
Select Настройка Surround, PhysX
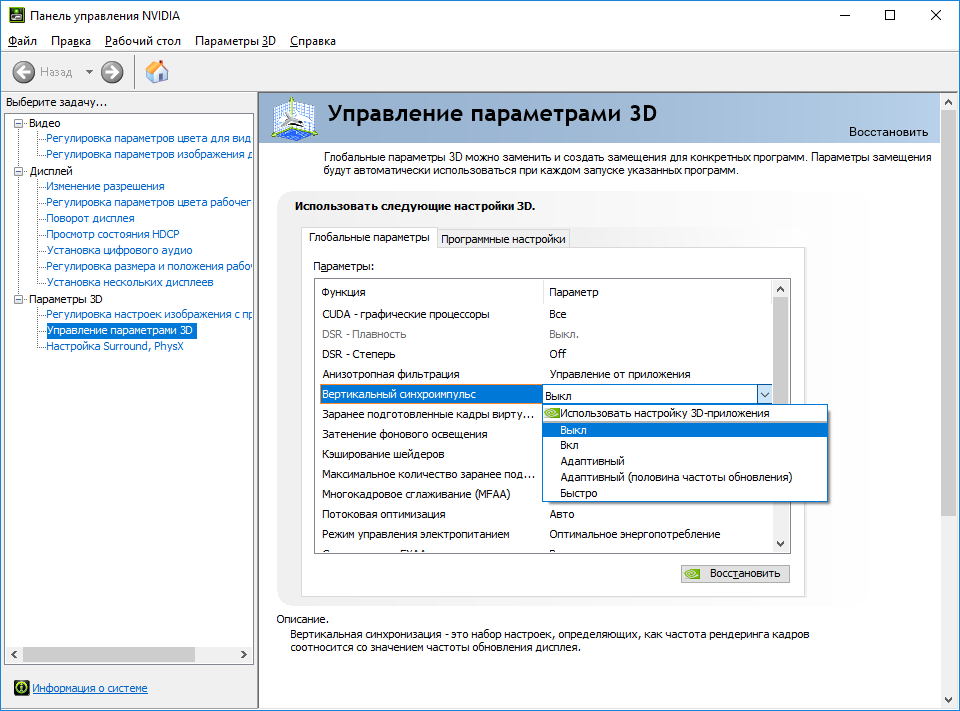(115, 346)
